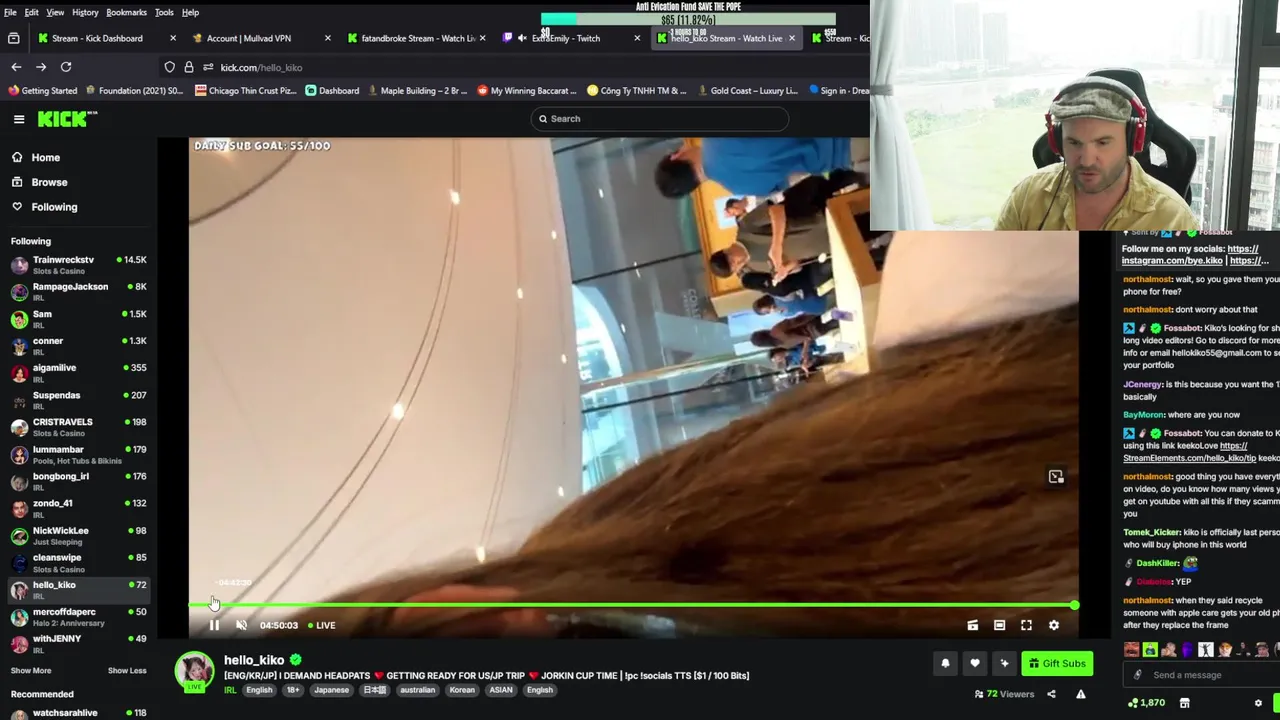1280x720 pixels.
Task: Open mercoffdaperc channel
Action: pos(78,616)
